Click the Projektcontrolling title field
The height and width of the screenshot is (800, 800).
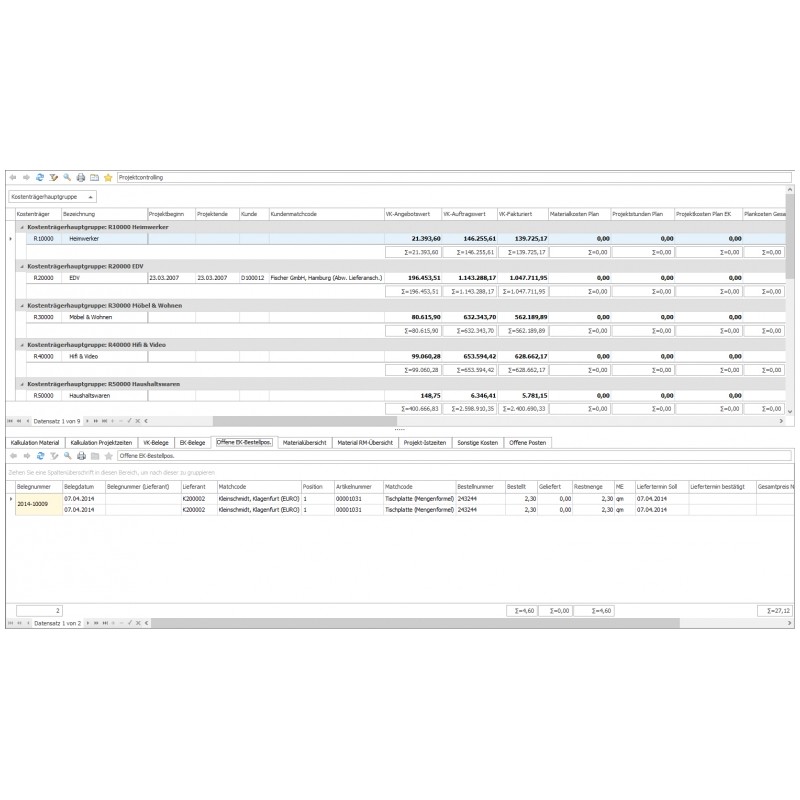[454, 178]
